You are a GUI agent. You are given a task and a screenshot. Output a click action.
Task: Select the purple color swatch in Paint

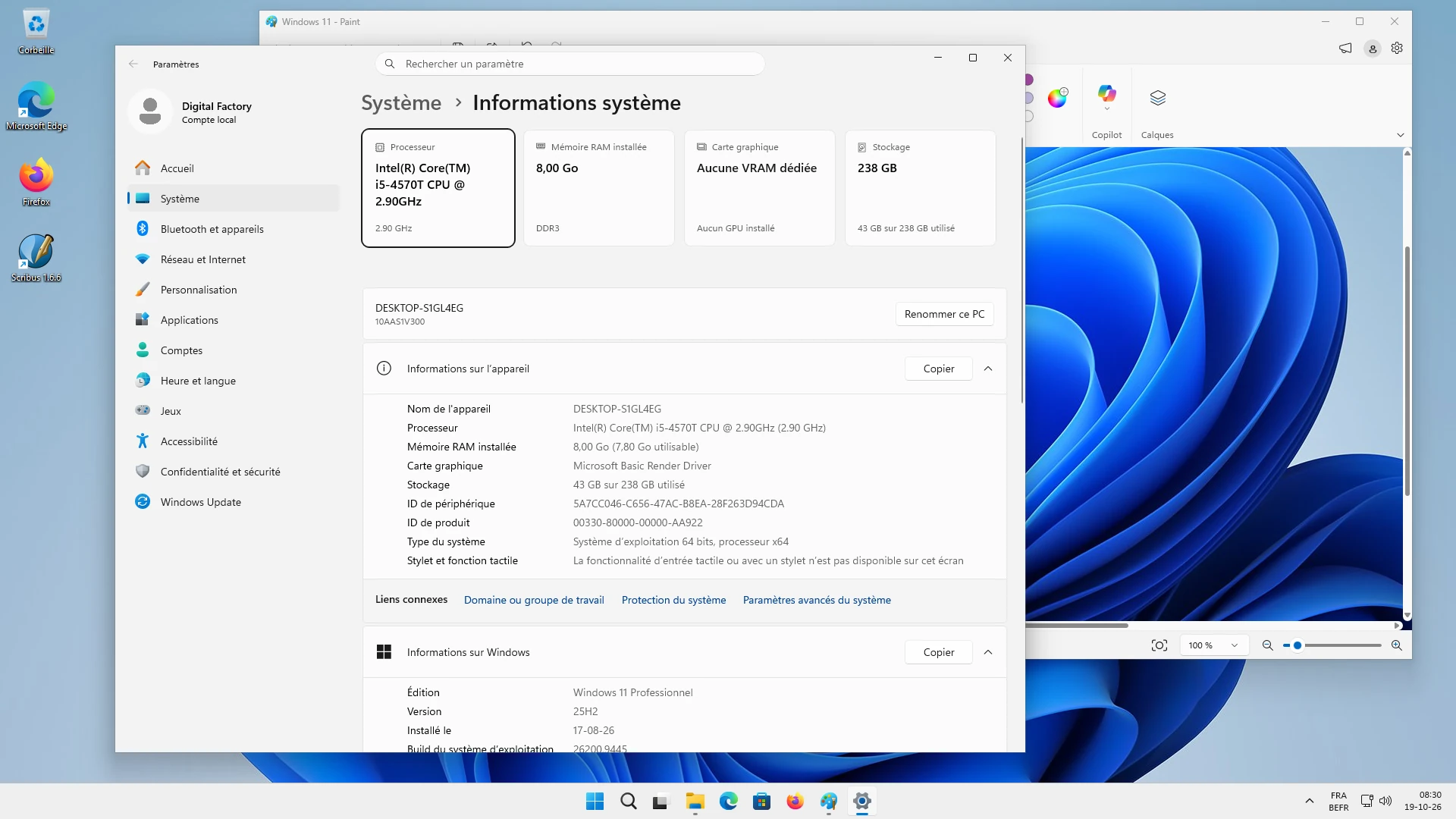pyautogui.click(x=1029, y=80)
